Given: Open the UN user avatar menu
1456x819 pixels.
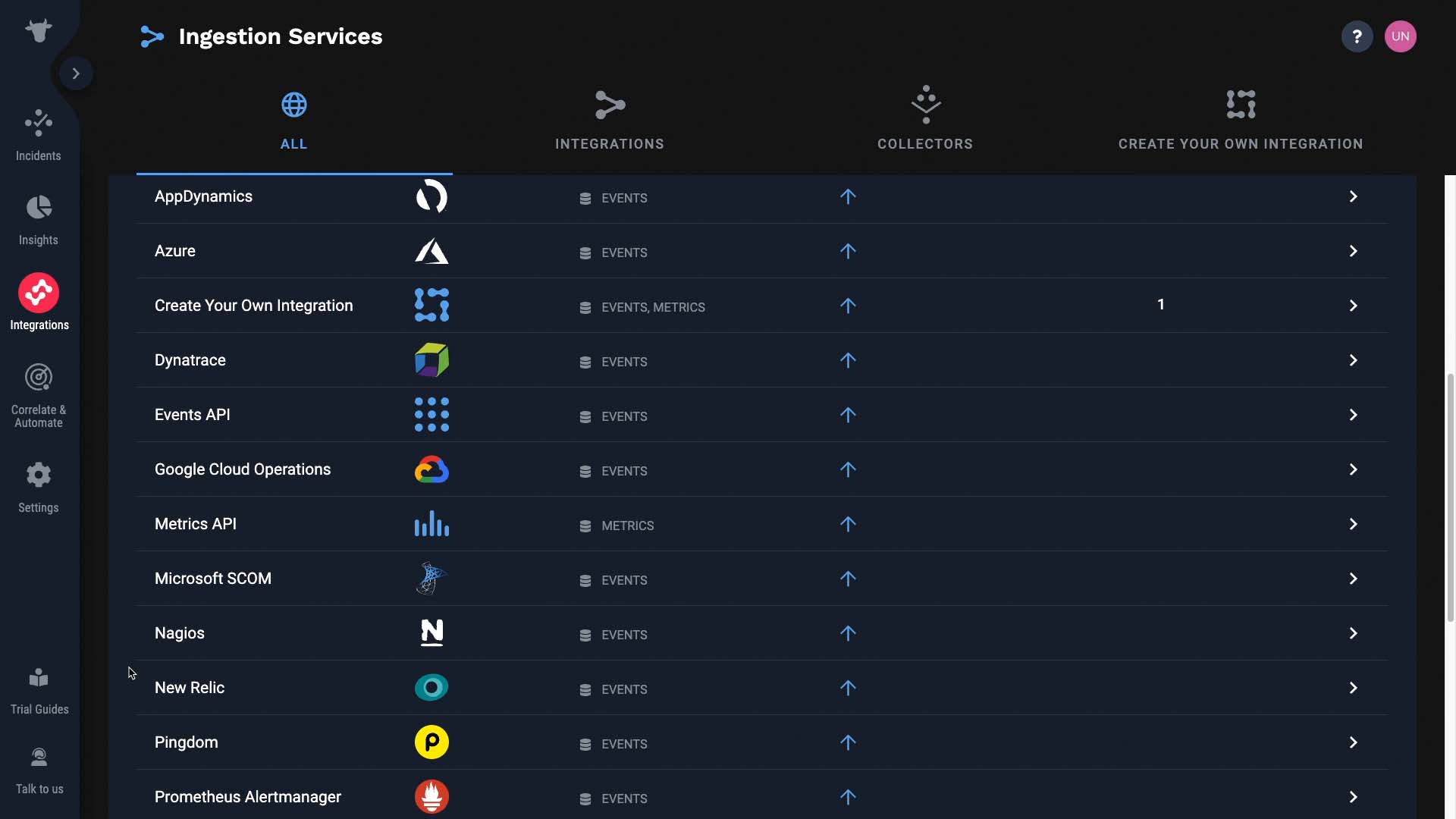Looking at the screenshot, I should (x=1400, y=36).
